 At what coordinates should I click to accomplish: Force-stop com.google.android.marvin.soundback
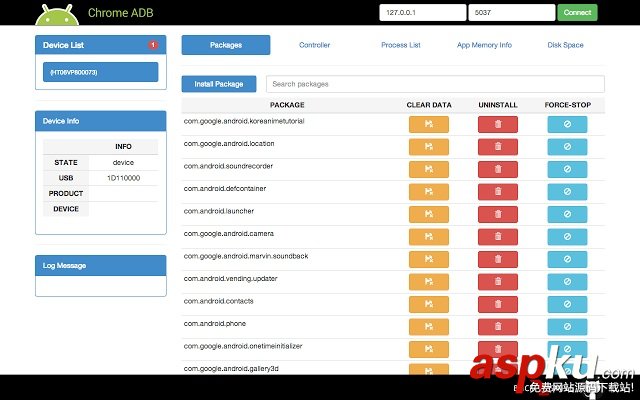567,259
